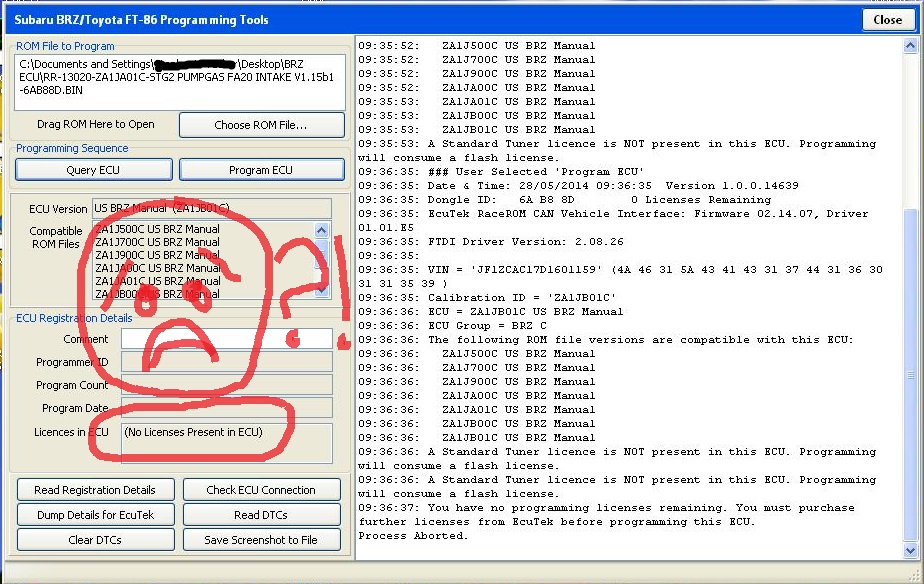Screen dimensions: 924x584
Task: Check ECU Connection button
Action: pos(261,490)
